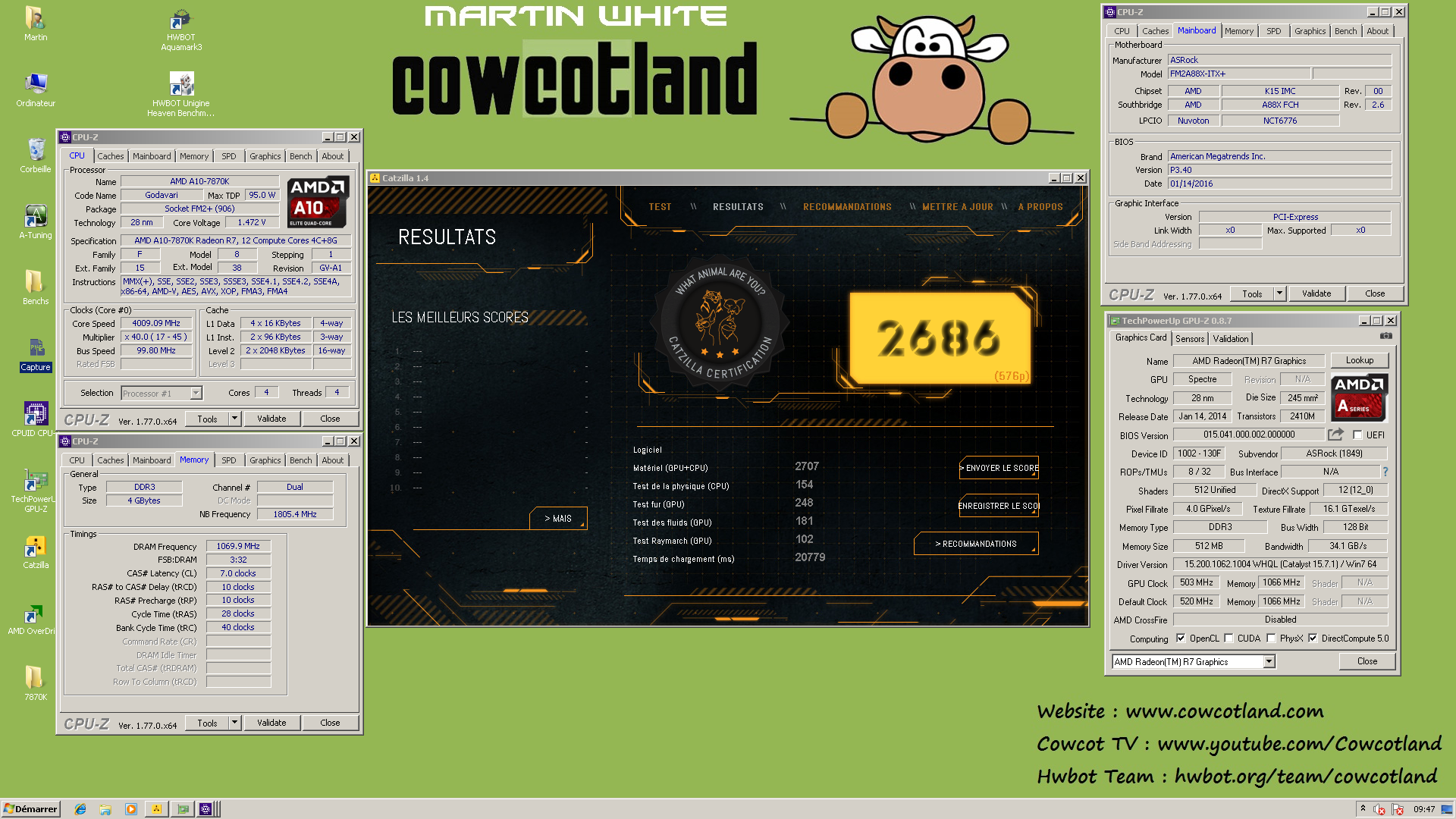The image size is (1456, 819).
Task: Open the 7870K folder icon
Action: (35, 683)
